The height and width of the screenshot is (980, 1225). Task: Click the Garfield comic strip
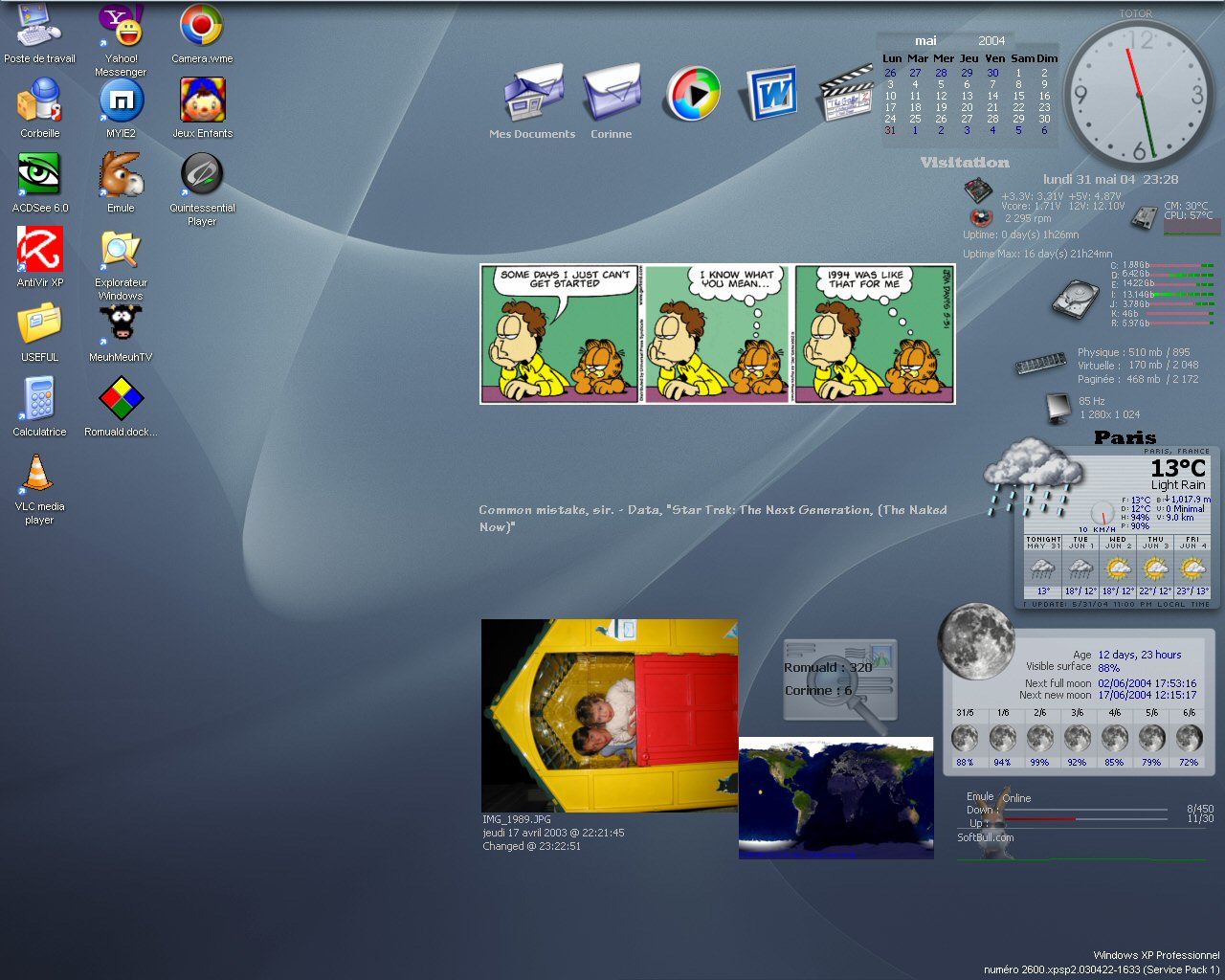(x=718, y=334)
